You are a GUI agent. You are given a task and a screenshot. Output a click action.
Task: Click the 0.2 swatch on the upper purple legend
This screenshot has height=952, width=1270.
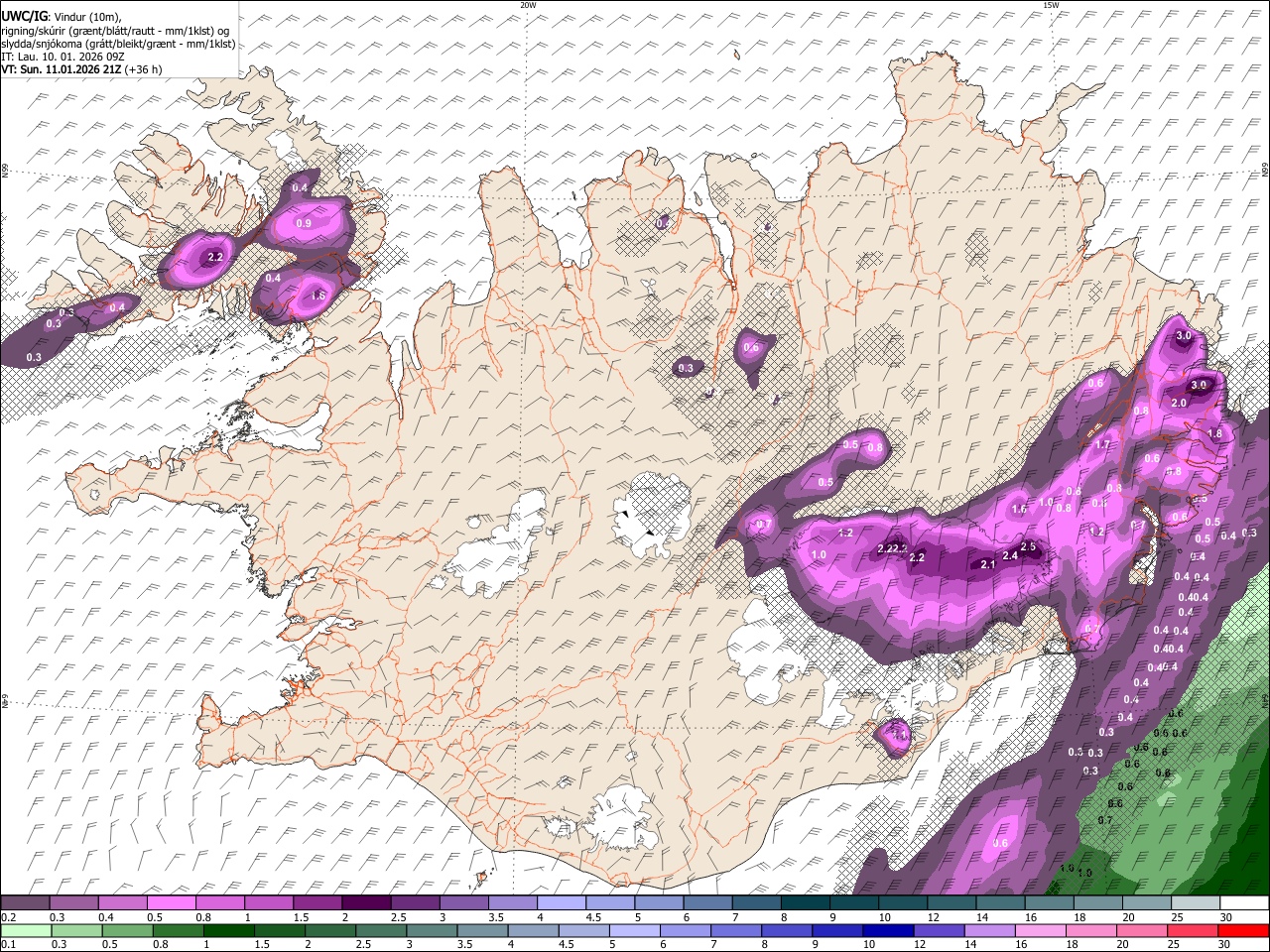point(25,902)
